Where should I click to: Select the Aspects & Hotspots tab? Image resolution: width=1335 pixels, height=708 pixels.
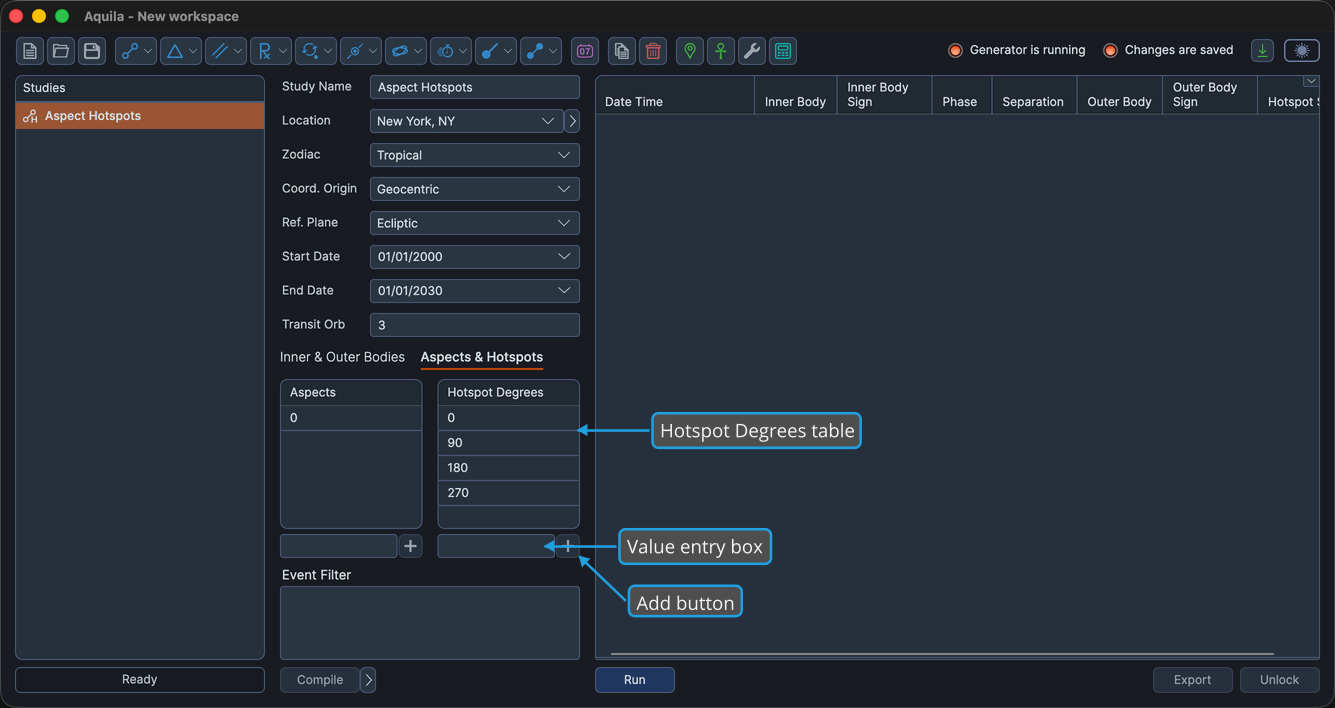482,357
